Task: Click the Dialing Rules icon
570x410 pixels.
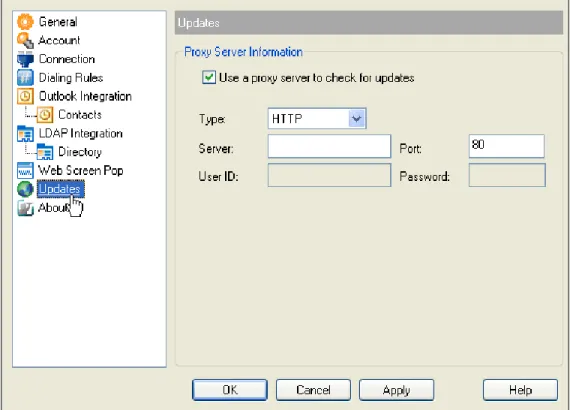Action: pos(25,77)
